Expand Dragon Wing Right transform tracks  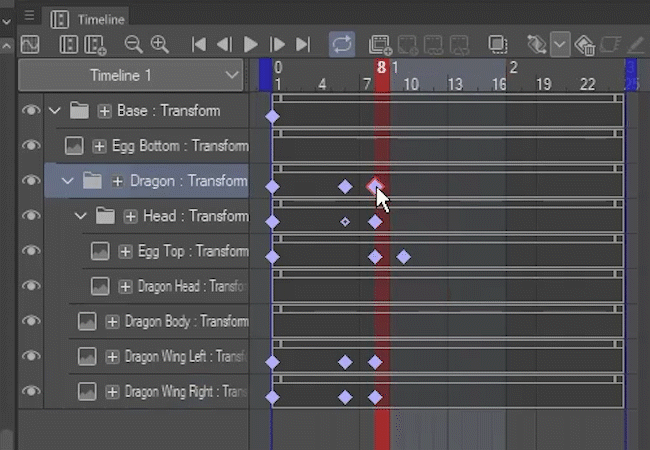pos(112,392)
